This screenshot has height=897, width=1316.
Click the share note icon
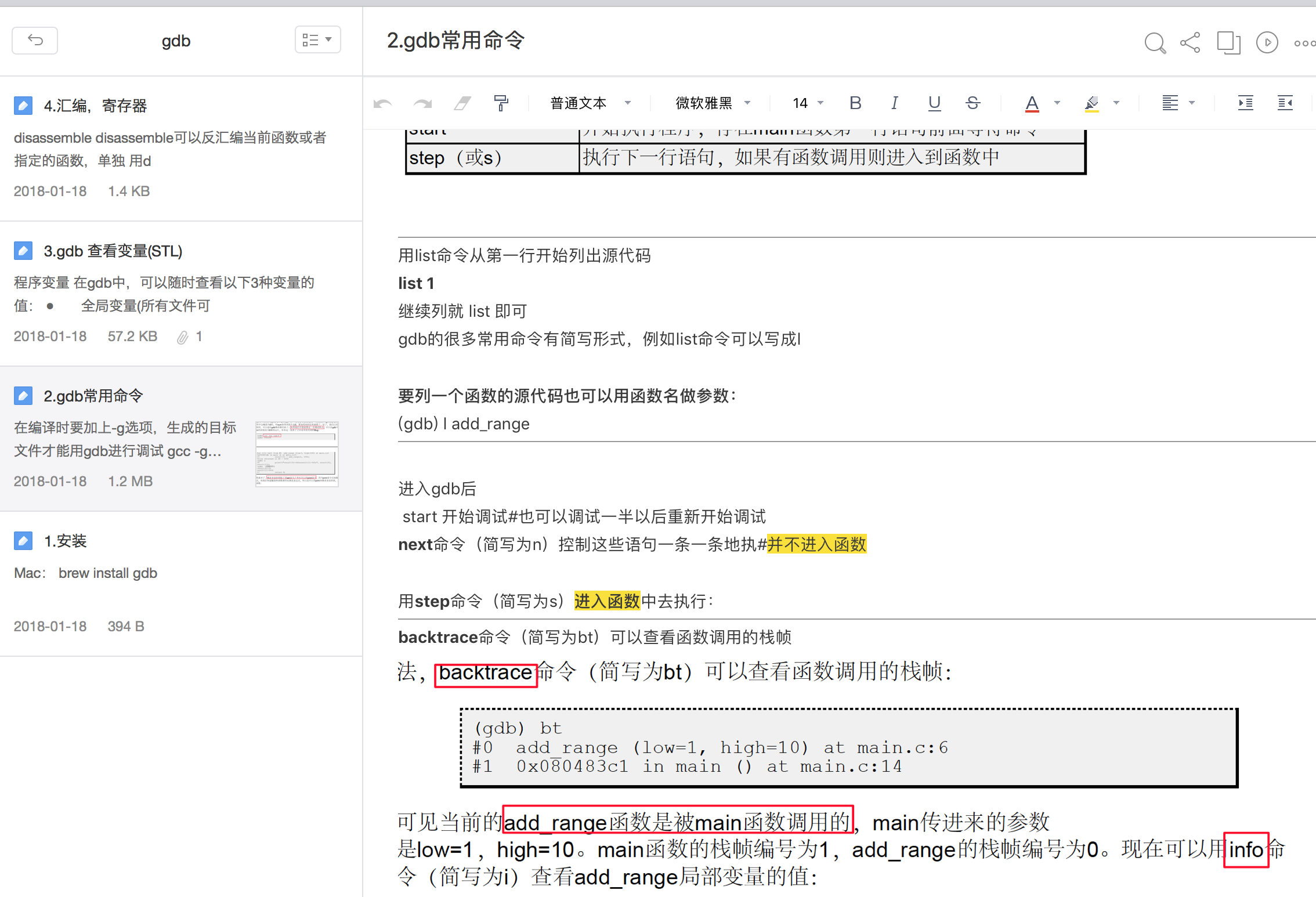click(1190, 42)
